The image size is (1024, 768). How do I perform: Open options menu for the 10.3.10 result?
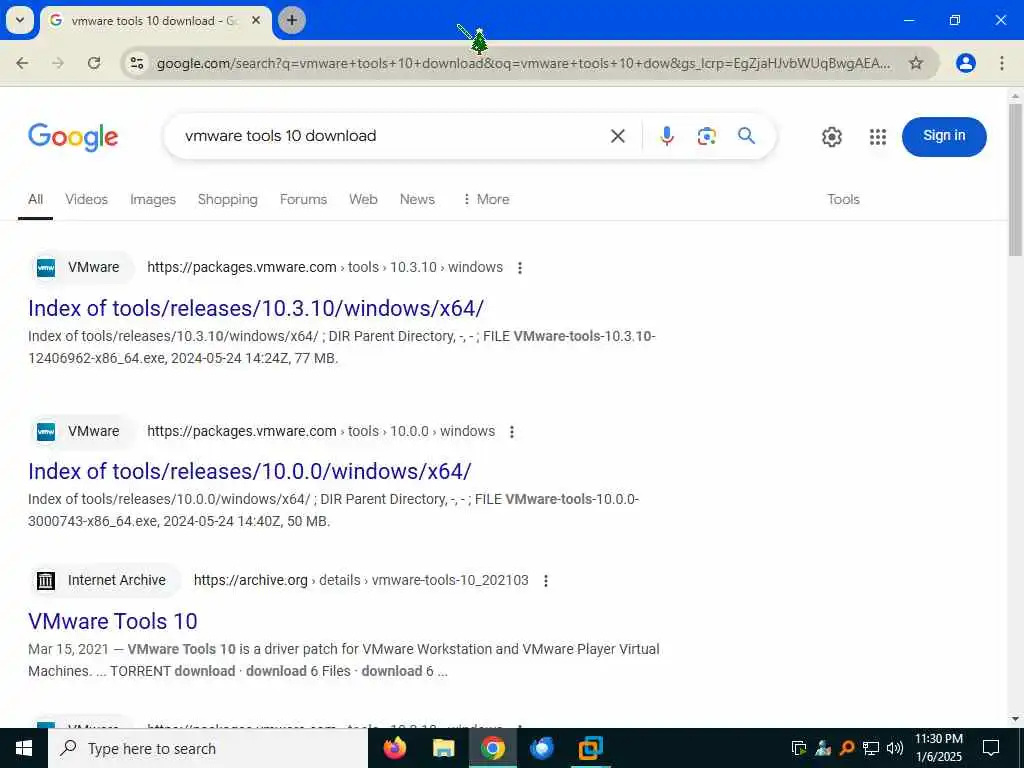[520, 268]
